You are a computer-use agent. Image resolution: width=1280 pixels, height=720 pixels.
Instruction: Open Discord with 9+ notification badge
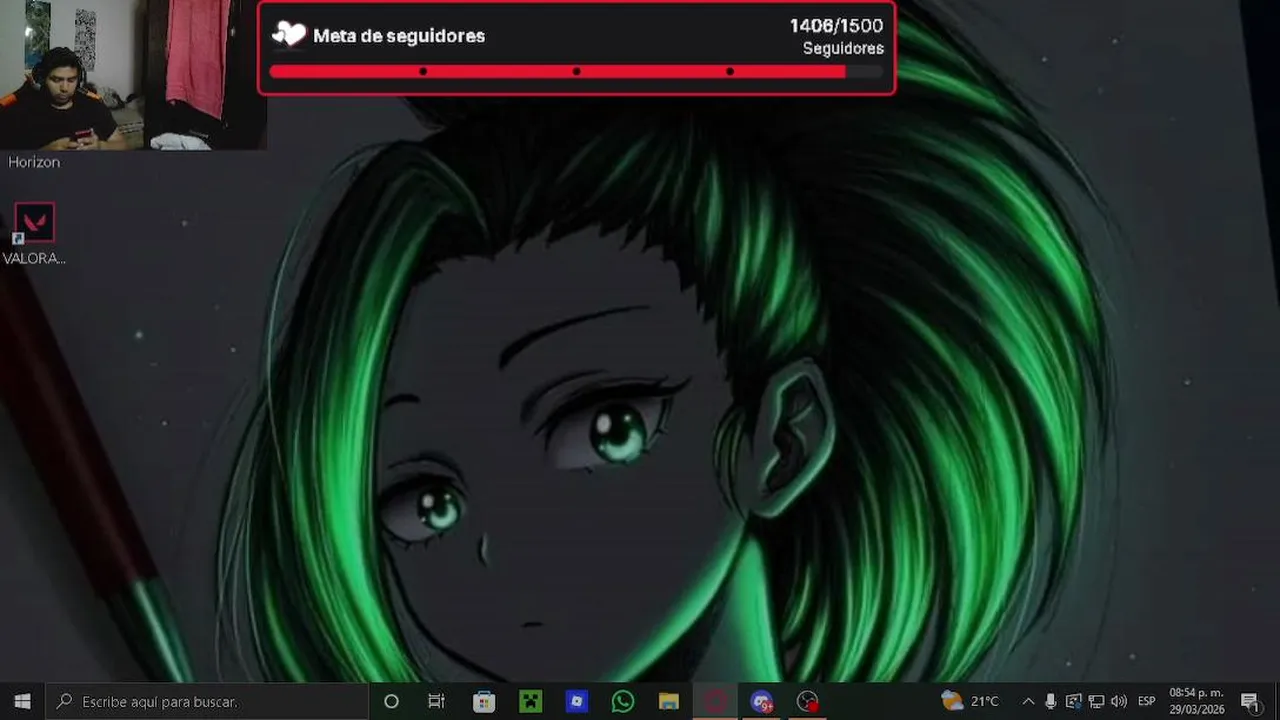coord(762,701)
